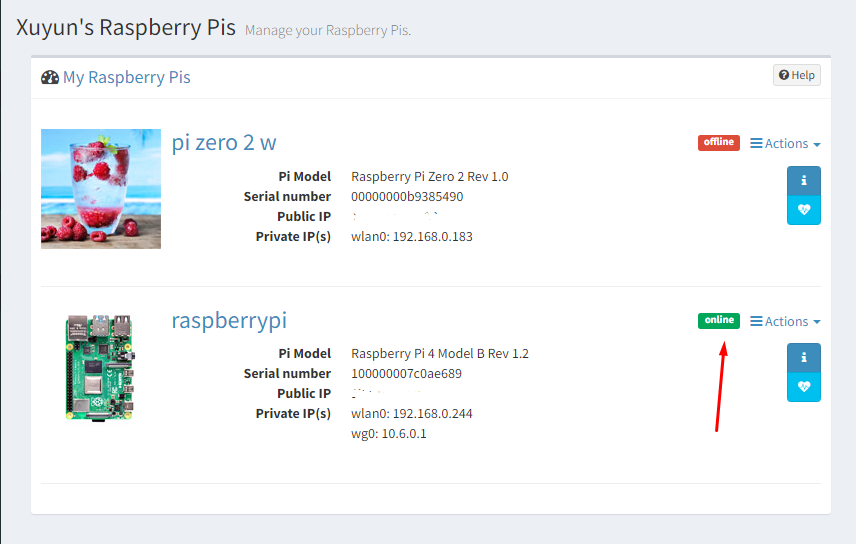Viewport: 856px width, 544px height.
Task: Open the heartbeat monitor for raspberrypi
Action: tap(804, 387)
